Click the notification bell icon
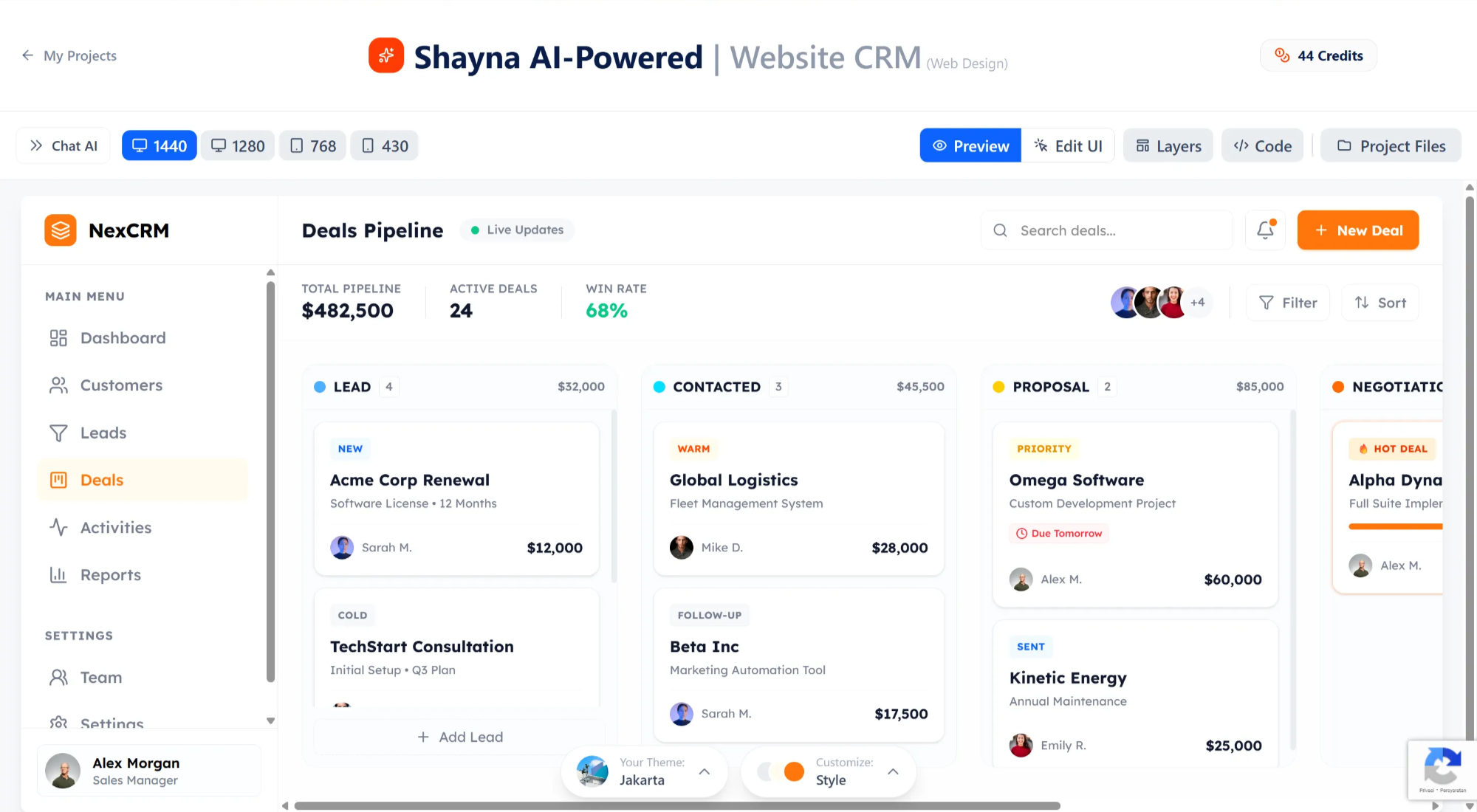Image resolution: width=1477 pixels, height=812 pixels. tap(1265, 230)
